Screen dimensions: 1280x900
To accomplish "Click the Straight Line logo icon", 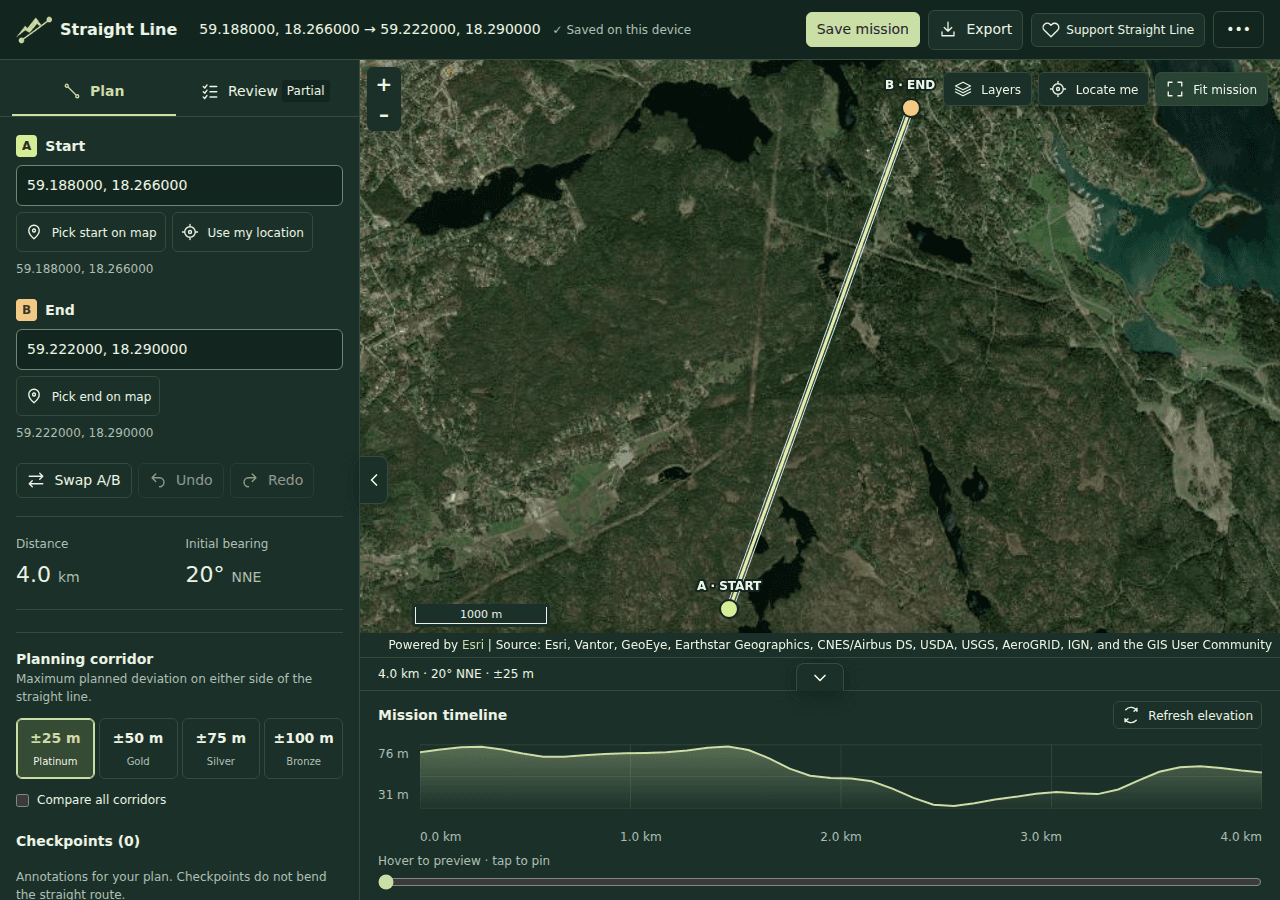I will 33,30.
